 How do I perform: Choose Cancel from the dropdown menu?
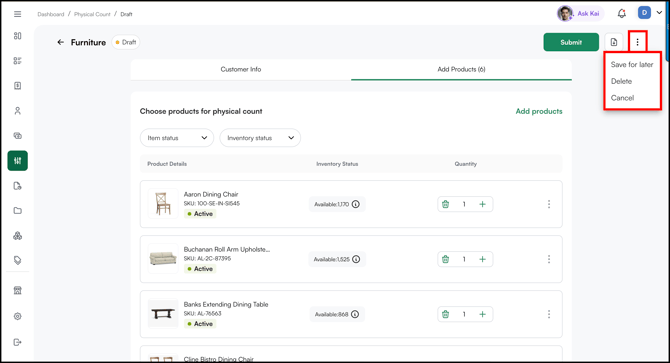click(x=623, y=98)
